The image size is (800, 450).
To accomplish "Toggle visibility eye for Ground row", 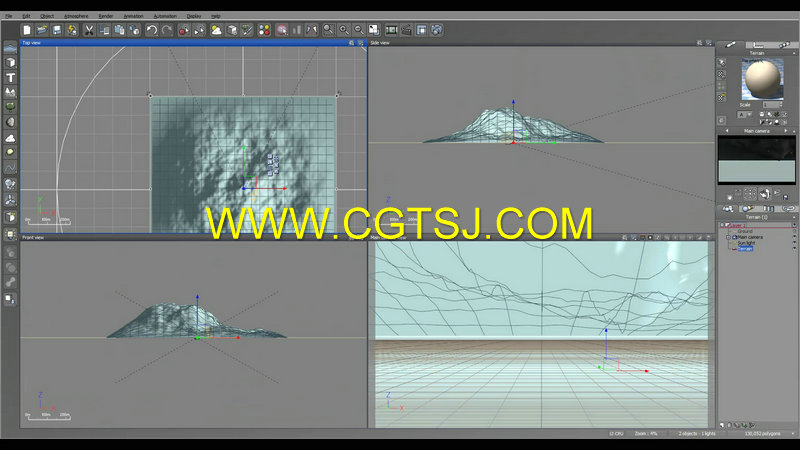I will click(794, 231).
